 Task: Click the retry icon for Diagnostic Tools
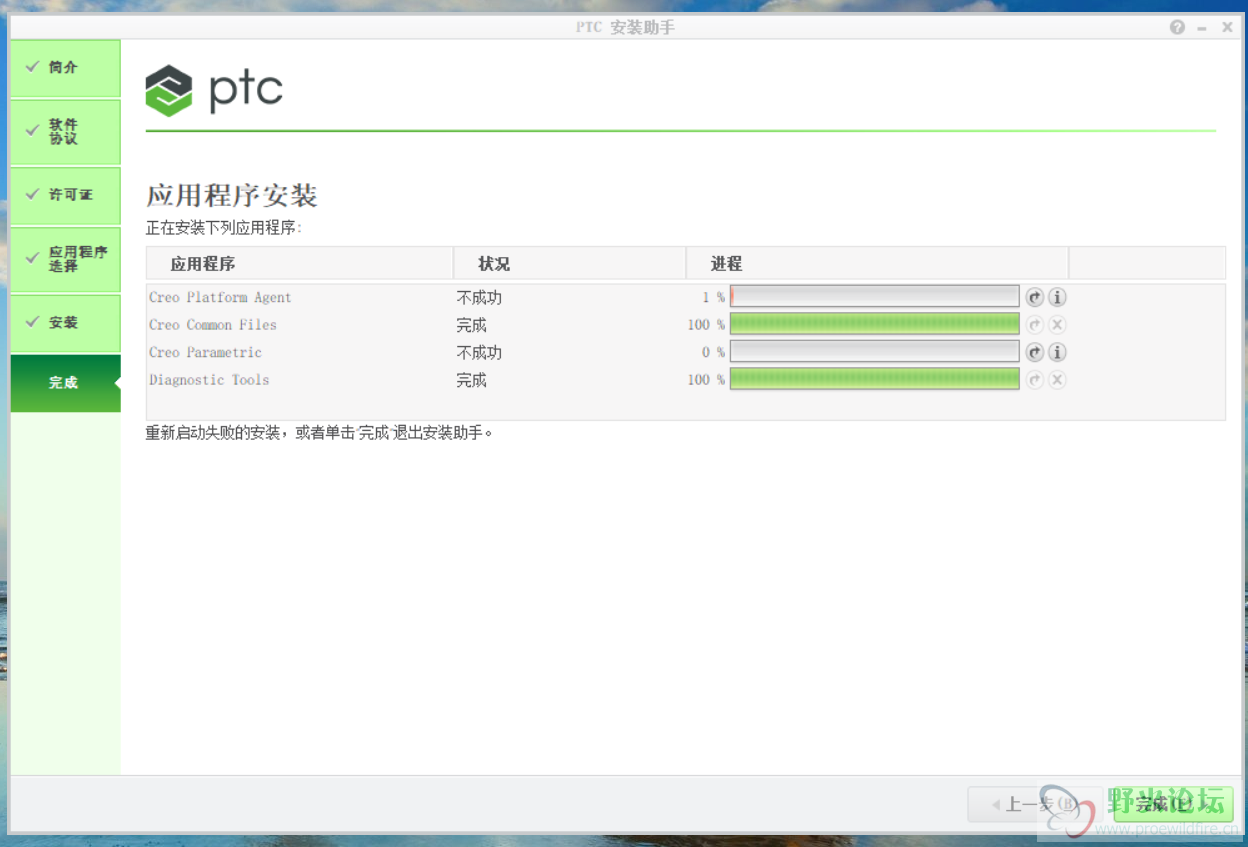click(1035, 379)
